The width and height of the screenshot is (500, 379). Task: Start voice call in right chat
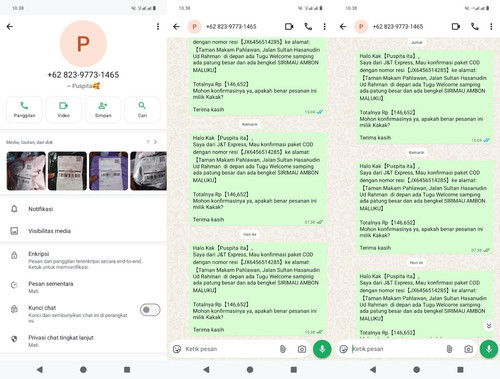475,27
